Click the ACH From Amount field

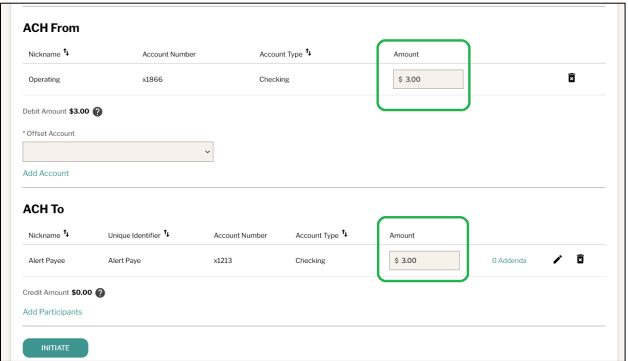coord(428,79)
